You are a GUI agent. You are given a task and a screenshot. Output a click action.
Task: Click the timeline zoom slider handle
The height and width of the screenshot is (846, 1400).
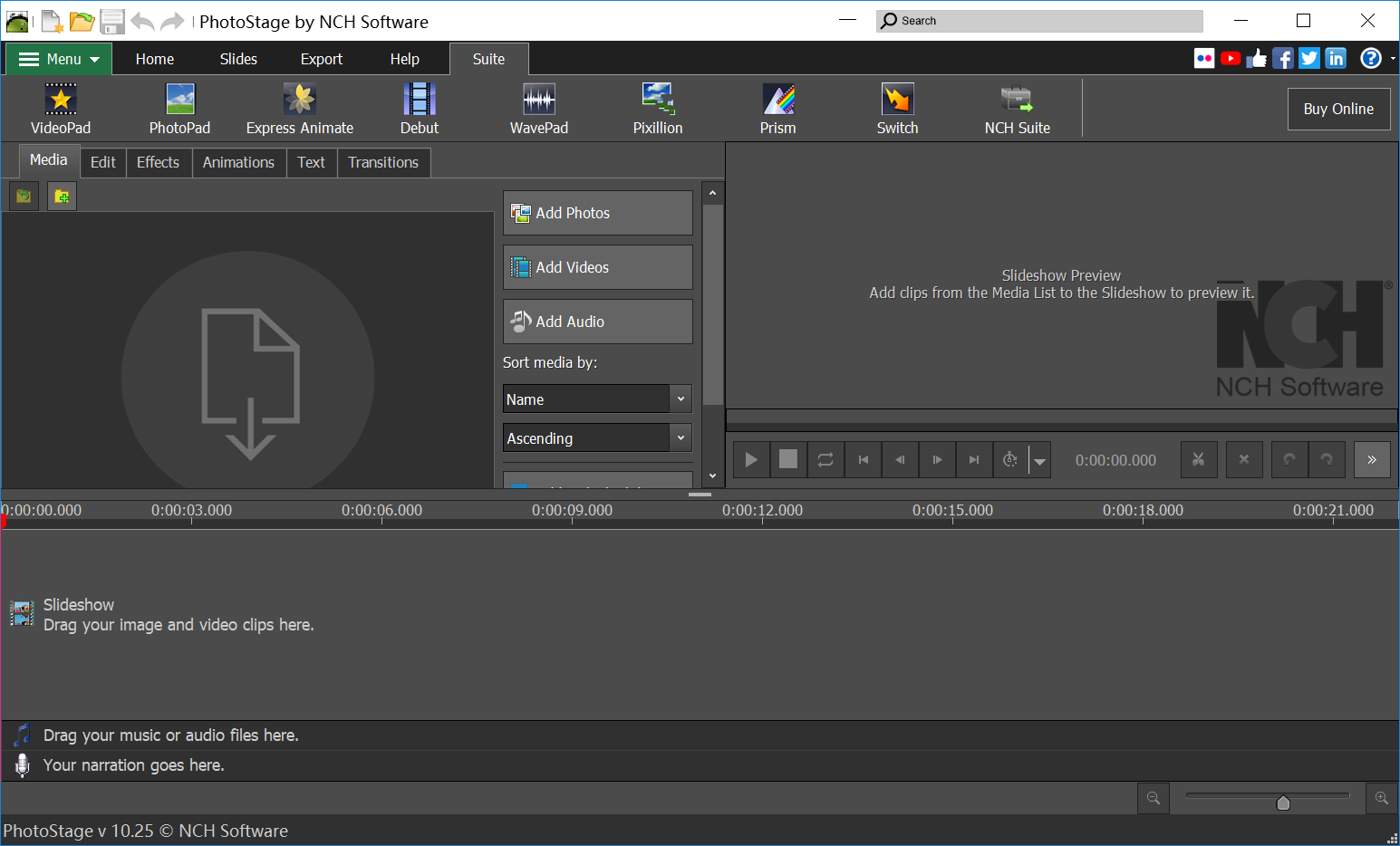click(1283, 803)
